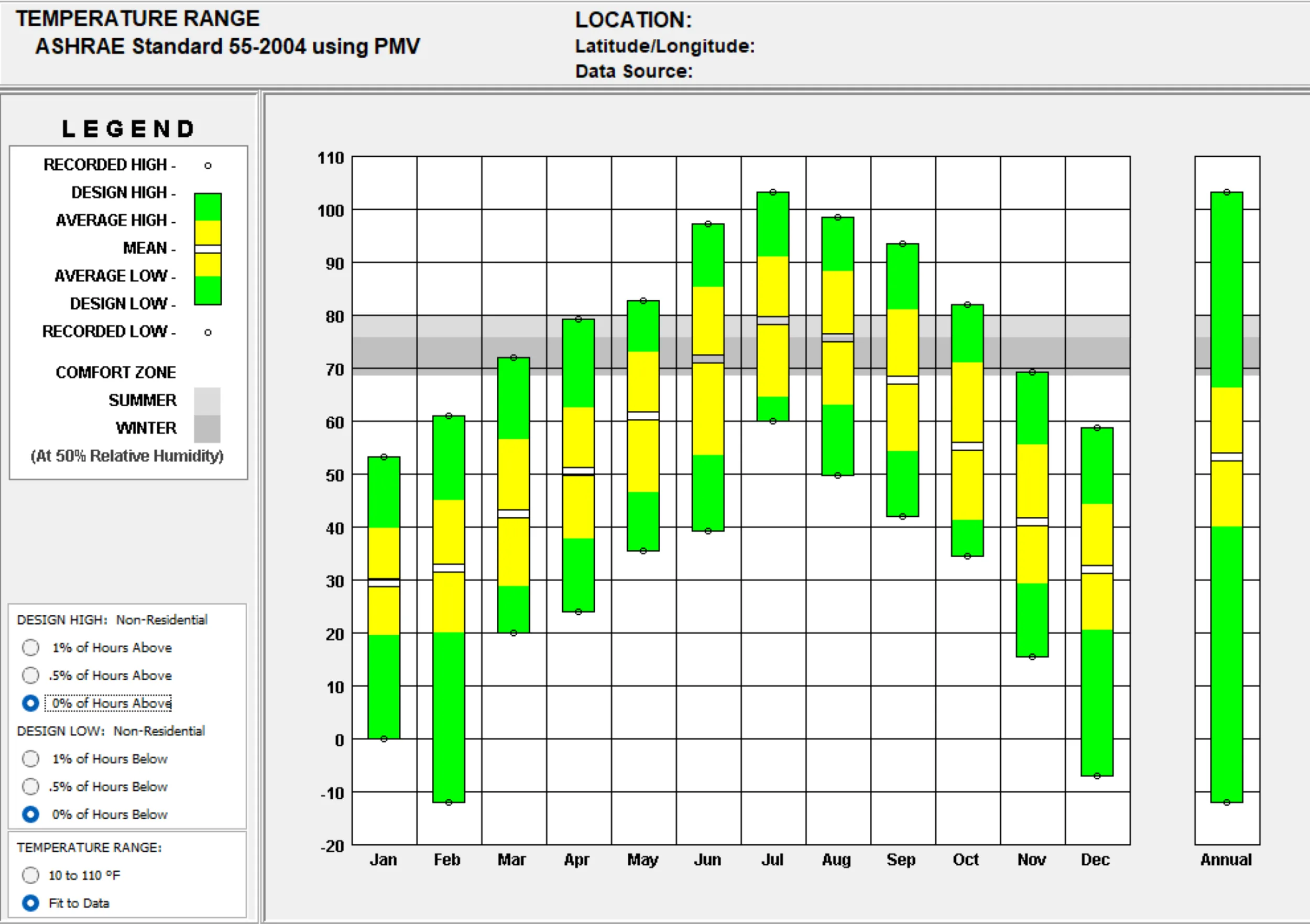1310x924 pixels.
Task: Set temperature range to 10 to 110 °F
Action: (31, 875)
